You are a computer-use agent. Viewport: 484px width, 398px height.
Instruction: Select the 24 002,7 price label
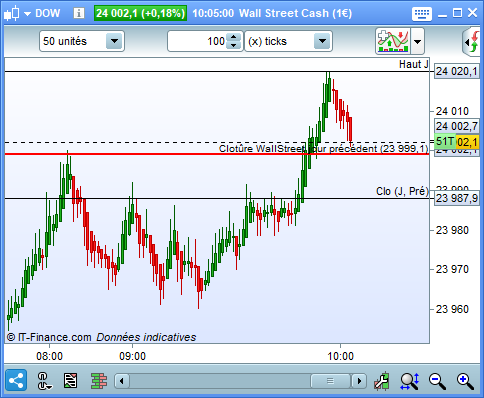(x=457, y=126)
